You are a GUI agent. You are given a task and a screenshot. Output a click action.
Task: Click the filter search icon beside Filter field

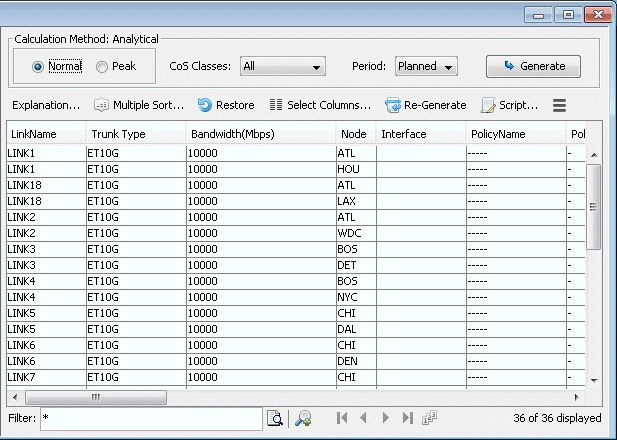point(274,418)
